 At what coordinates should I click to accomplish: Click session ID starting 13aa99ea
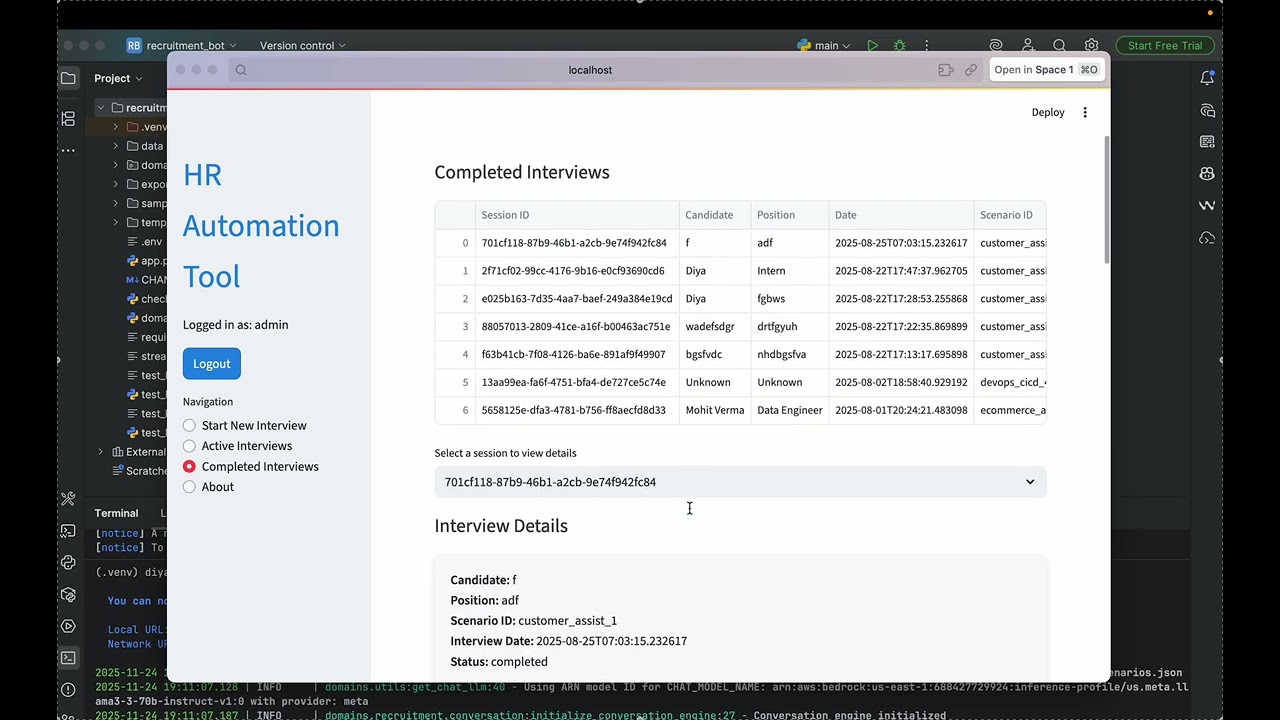point(577,382)
